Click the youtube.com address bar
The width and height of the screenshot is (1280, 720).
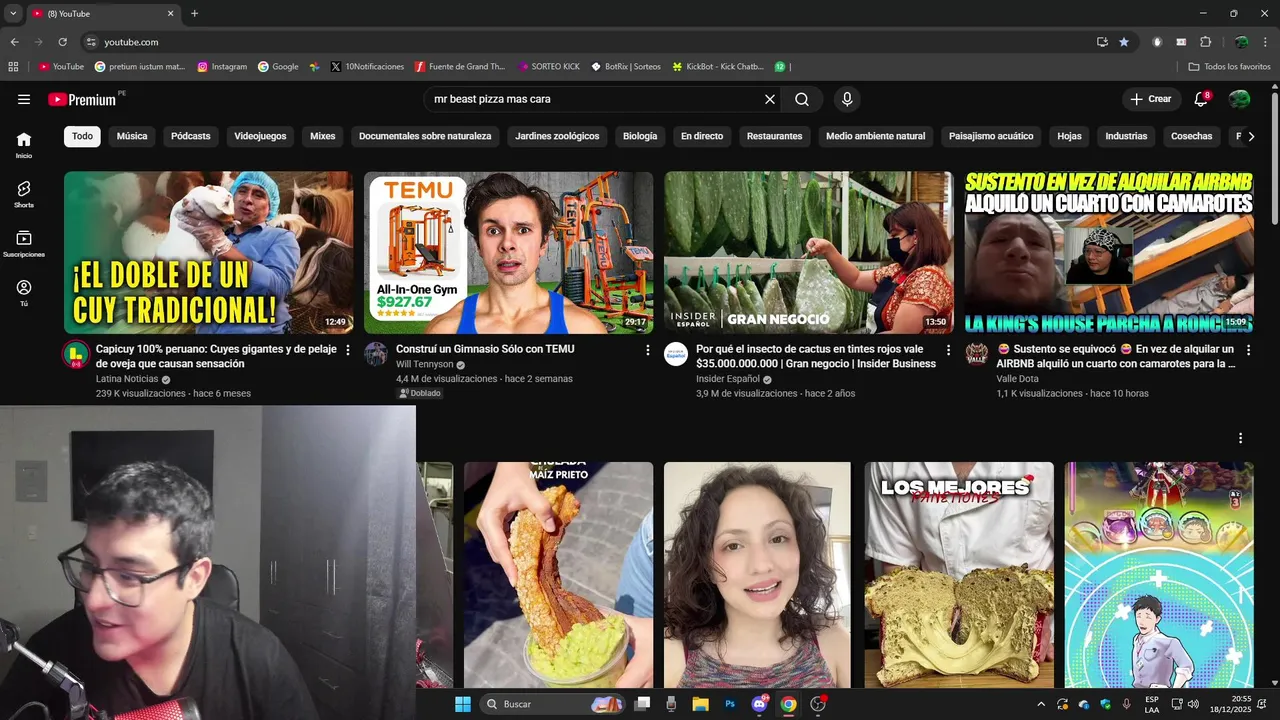(590, 42)
